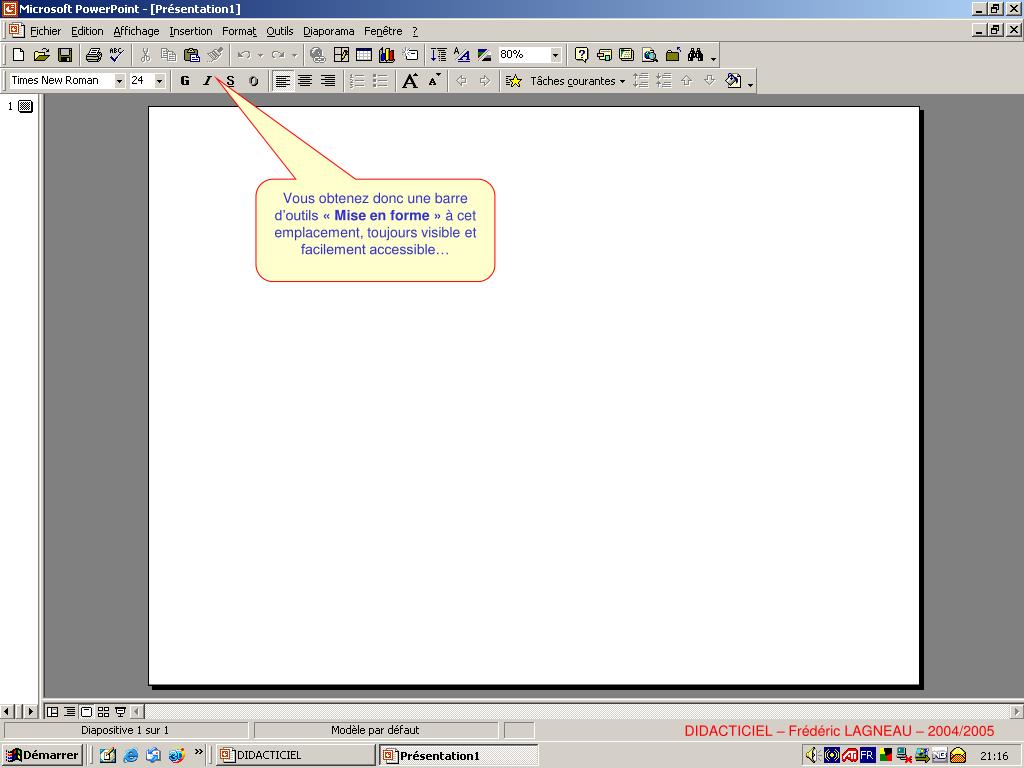The image size is (1024, 768).
Task: Save the presentation with the floppy disk icon
Action: click(65, 55)
